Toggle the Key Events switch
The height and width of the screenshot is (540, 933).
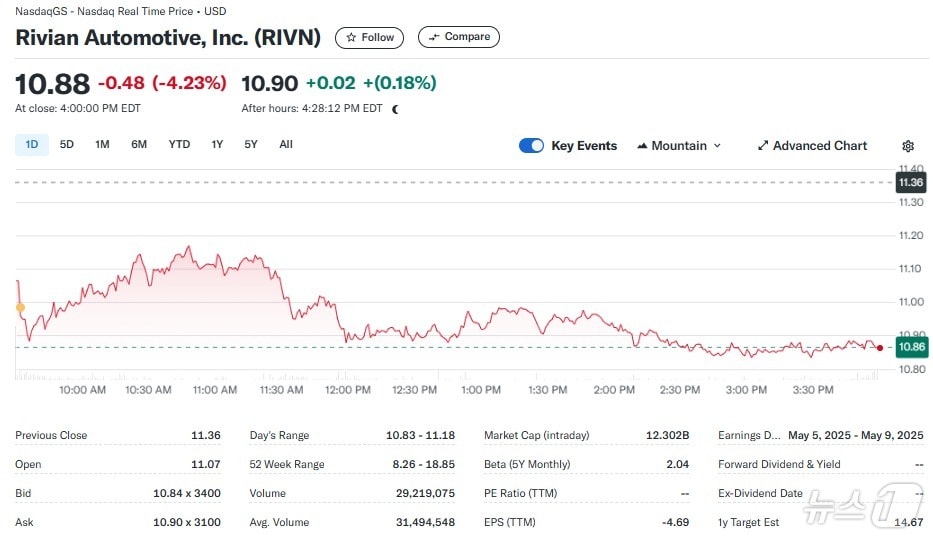tap(531, 146)
